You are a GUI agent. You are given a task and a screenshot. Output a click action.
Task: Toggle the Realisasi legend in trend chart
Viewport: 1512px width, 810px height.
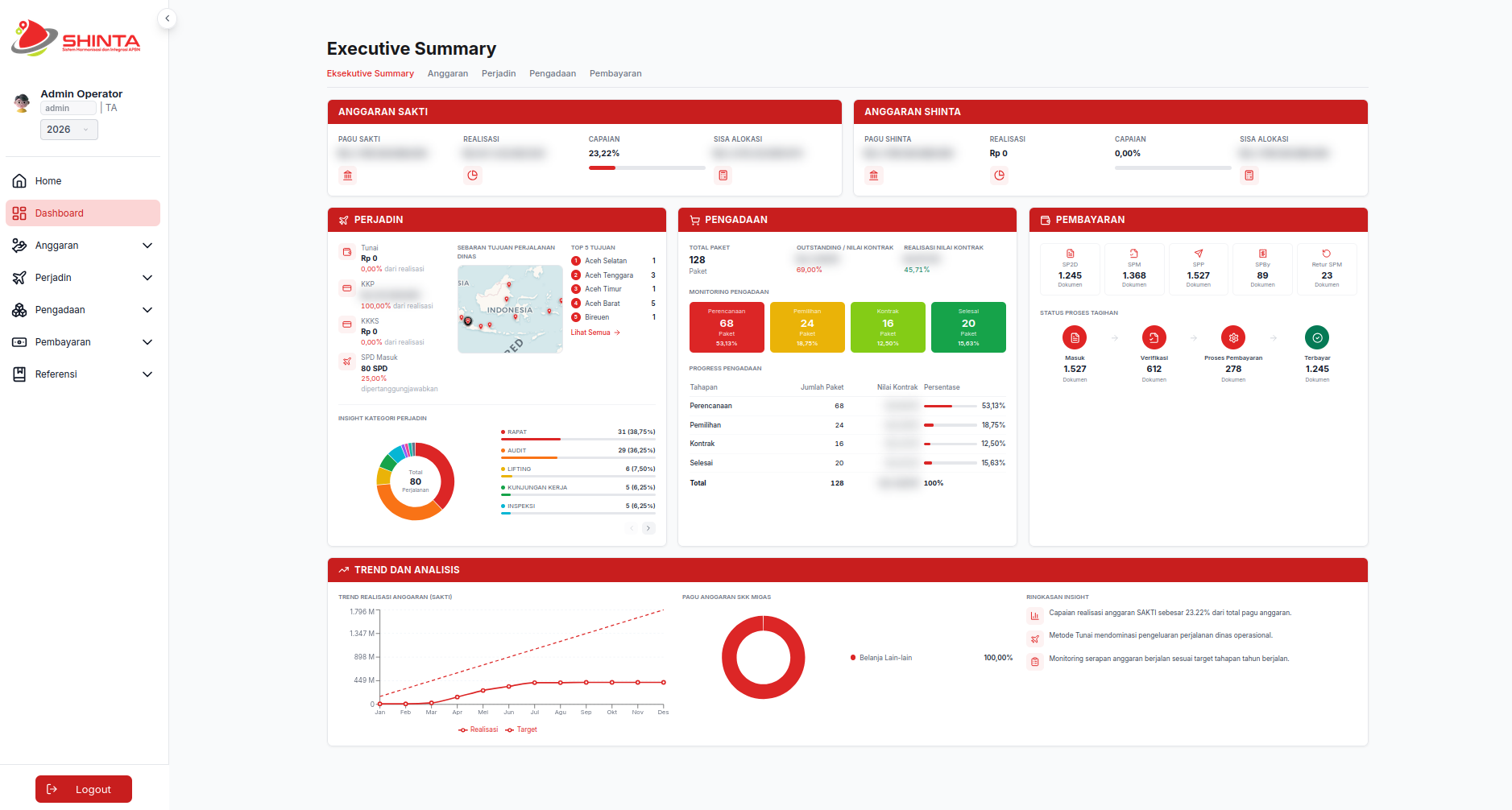click(x=478, y=729)
